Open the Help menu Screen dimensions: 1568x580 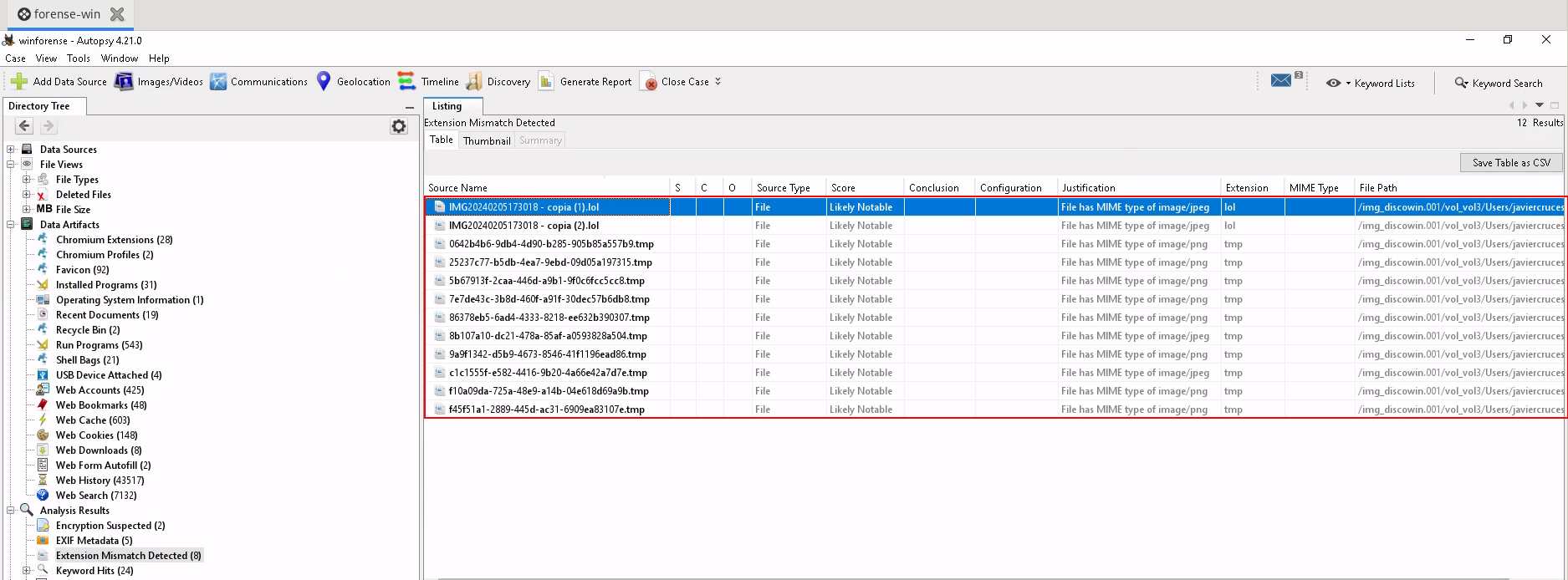coord(159,59)
